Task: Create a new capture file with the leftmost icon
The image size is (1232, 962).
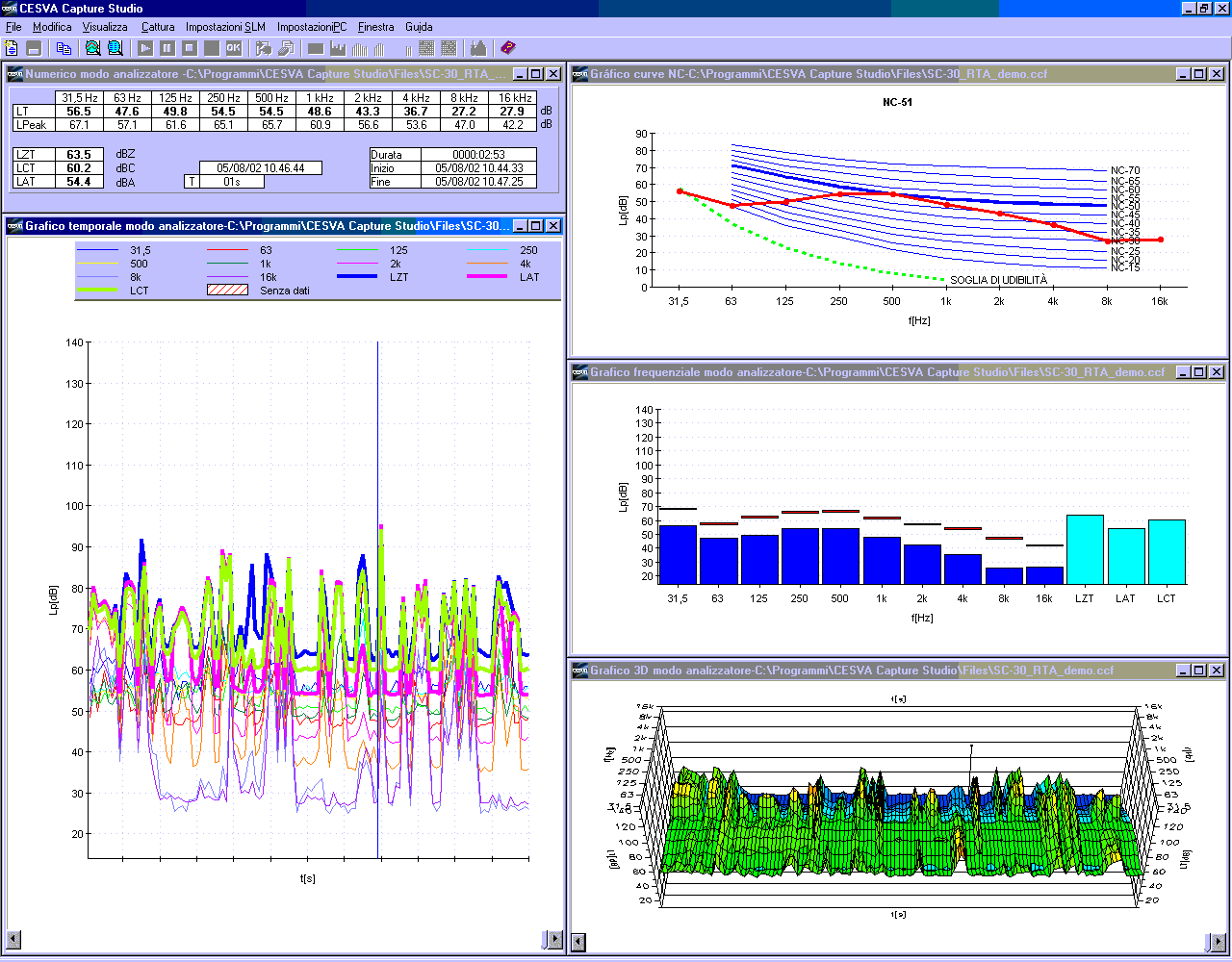Action: pyautogui.click(x=11, y=48)
